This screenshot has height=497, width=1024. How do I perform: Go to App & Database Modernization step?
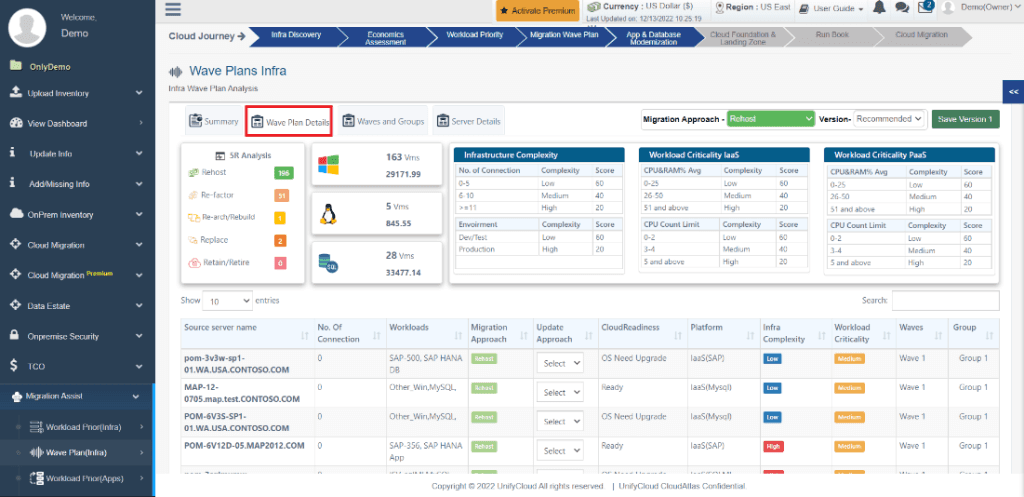point(652,37)
